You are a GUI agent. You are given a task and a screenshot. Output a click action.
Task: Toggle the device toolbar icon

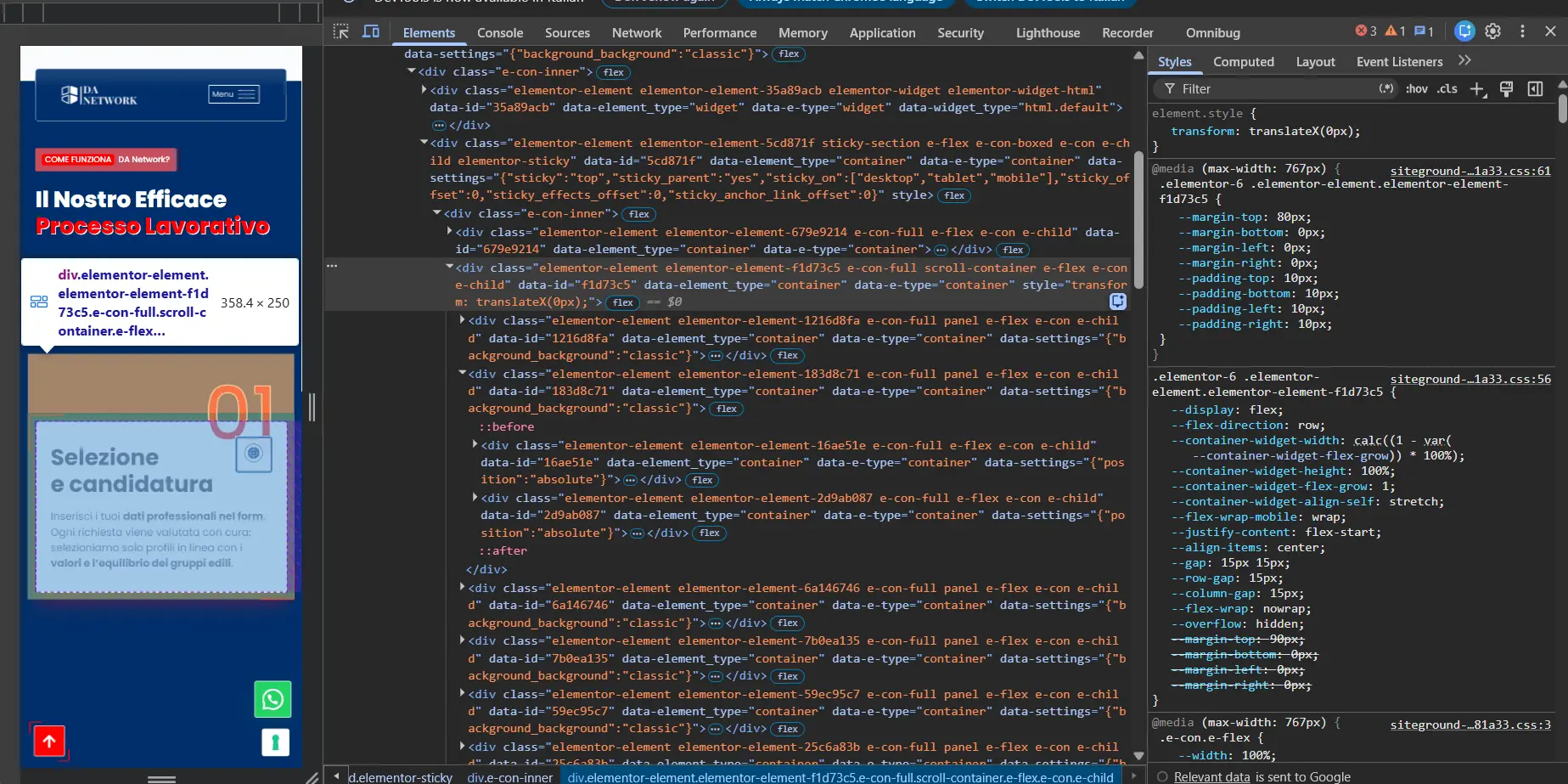pyautogui.click(x=371, y=31)
